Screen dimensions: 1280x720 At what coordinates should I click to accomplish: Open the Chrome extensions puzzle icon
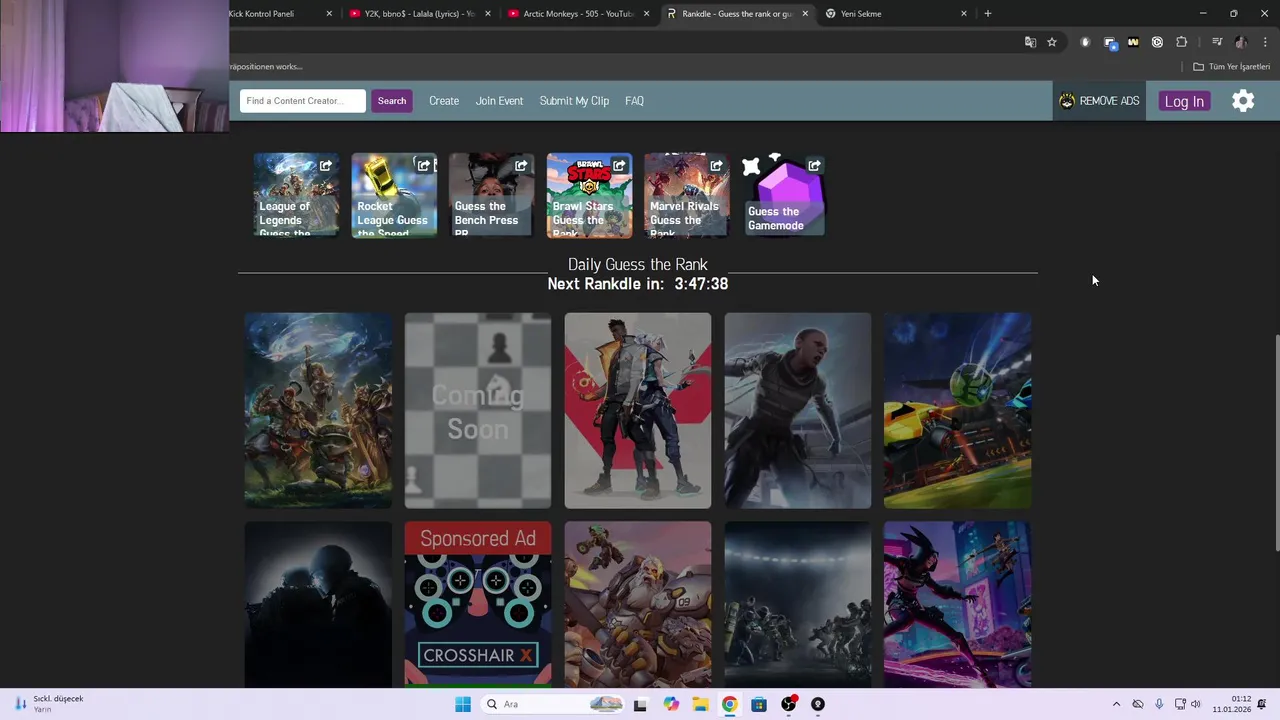[1181, 42]
